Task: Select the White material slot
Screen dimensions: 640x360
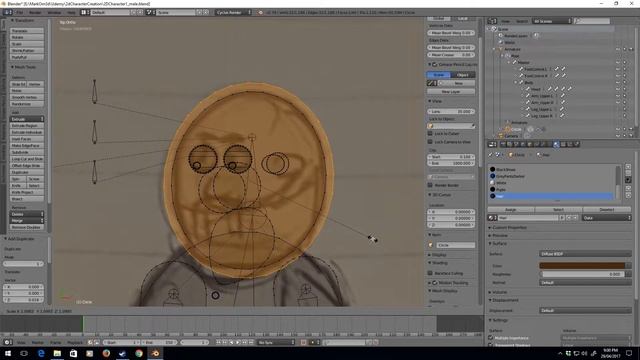Action: click(551, 183)
